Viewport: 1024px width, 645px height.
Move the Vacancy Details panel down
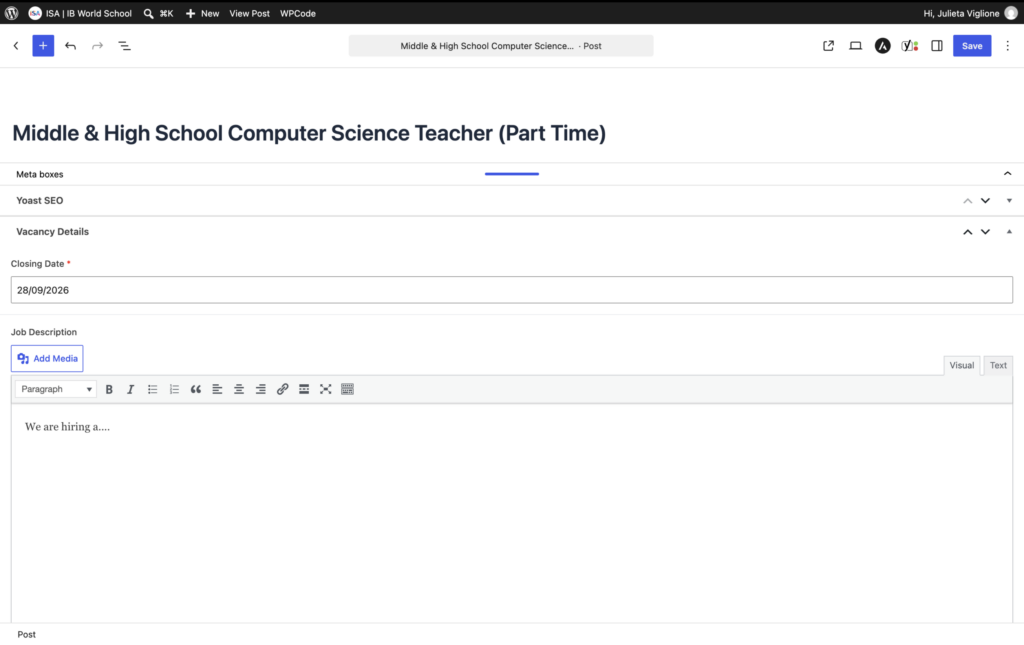click(x=985, y=232)
